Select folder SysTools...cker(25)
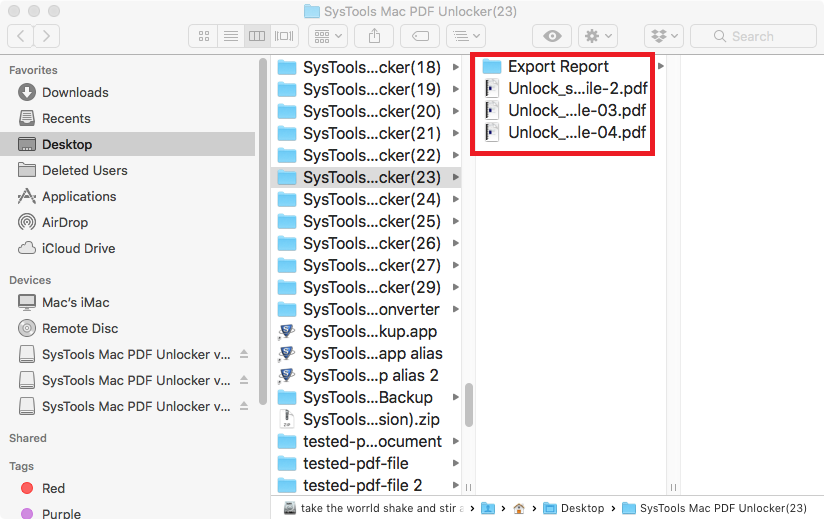This screenshot has width=824, height=519. [366, 222]
